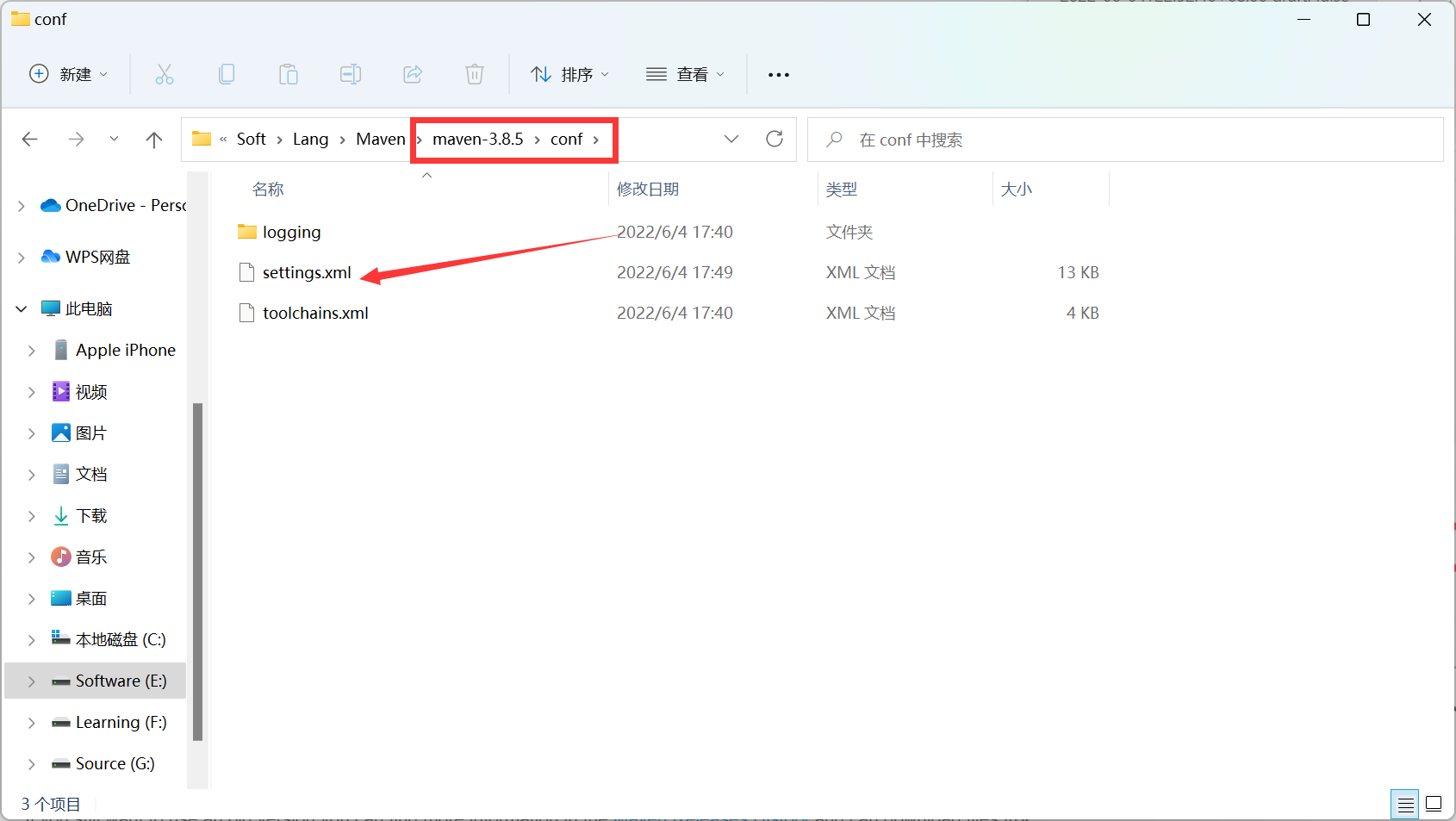1456x821 pixels.
Task: Open the 查看 (View) menu
Action: pos(685,75)
